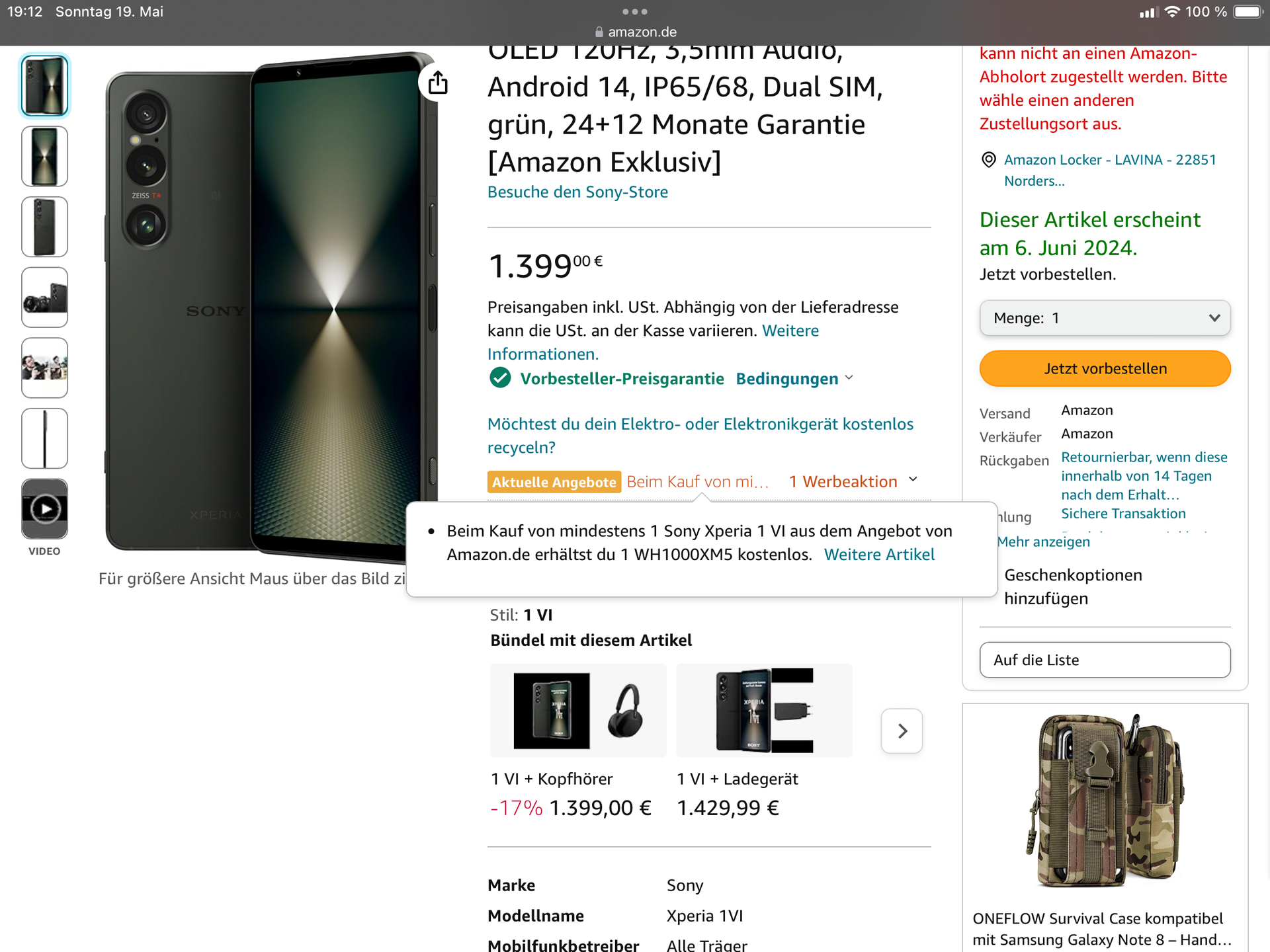Select the second phone front view thumbnail
This screenshot has height=952, width=1270.
pyautogui.click(x=44, y=156)
